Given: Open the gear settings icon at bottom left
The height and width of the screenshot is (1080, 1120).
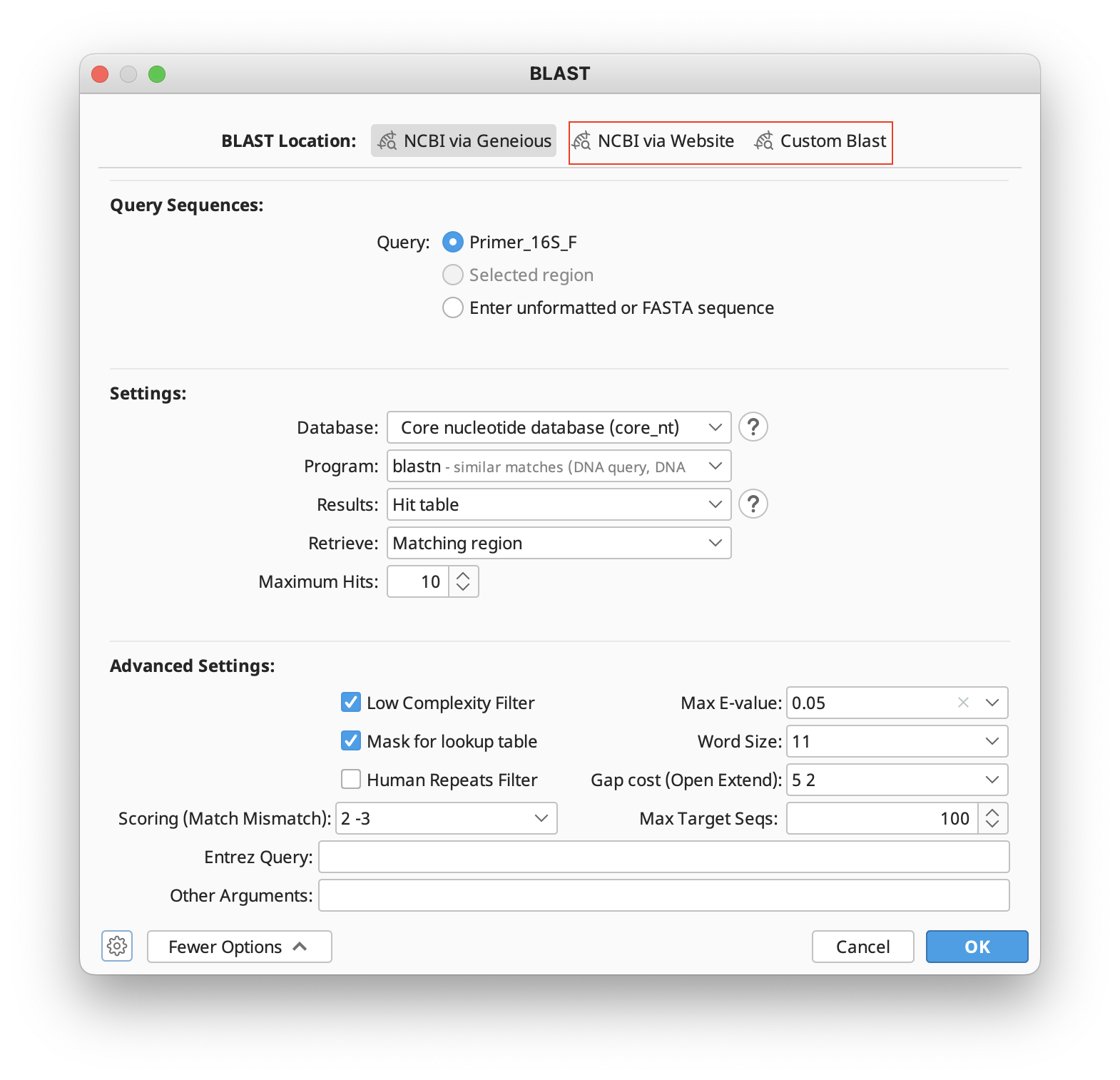Looking at the screenshot, I should tap(117, 947).
